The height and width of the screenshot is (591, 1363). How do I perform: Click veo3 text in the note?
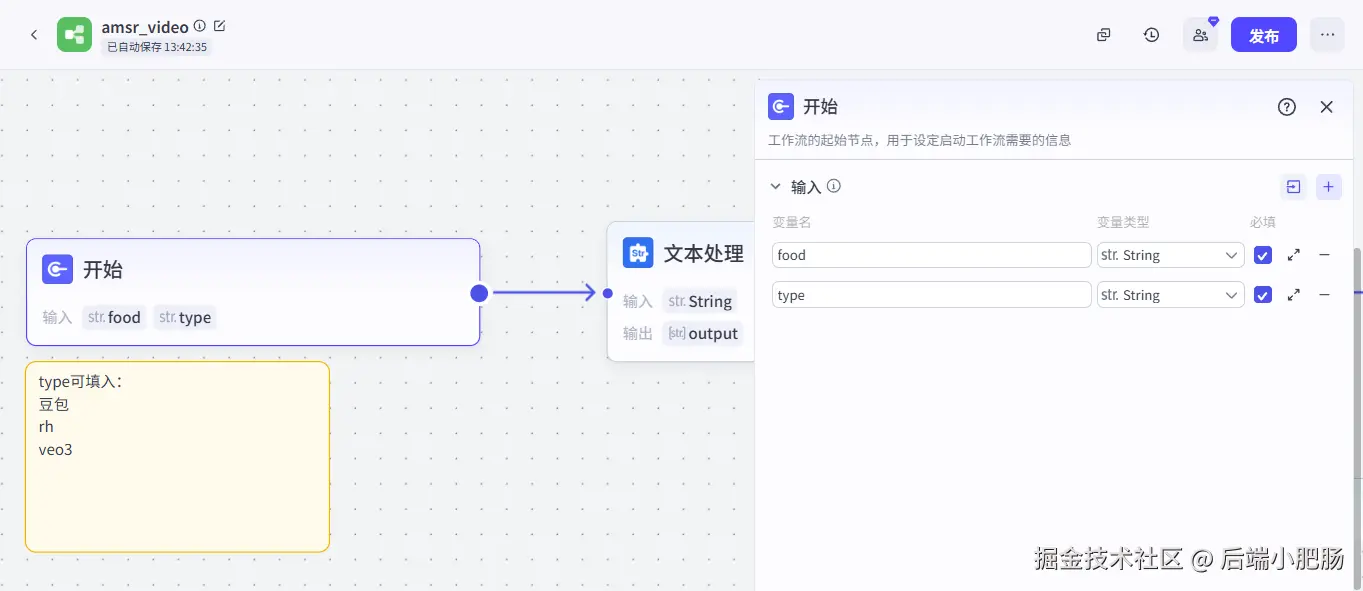click(x=56, y=450)
